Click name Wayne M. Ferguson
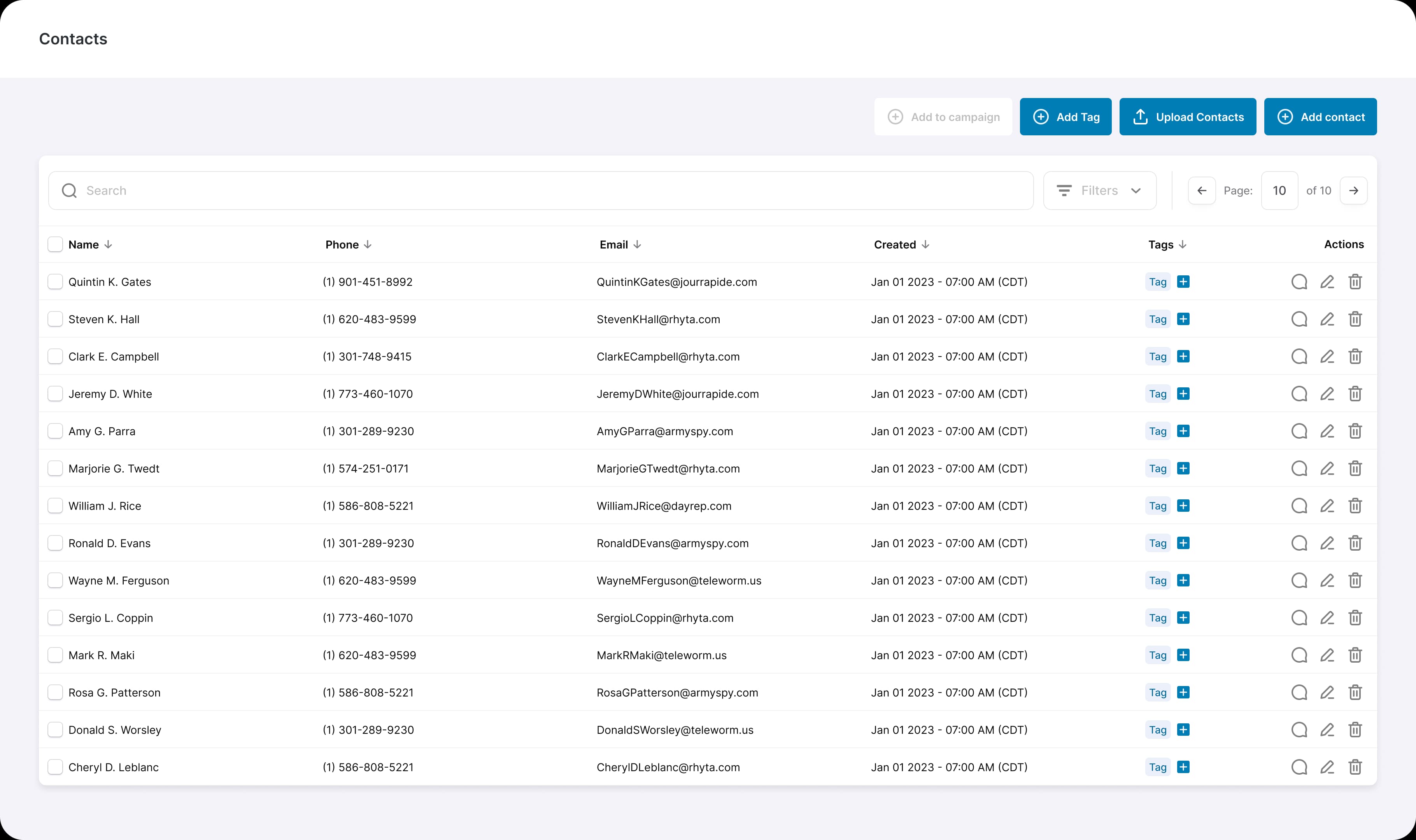Viewport: 1416px width, 840px height. (119, 581)
